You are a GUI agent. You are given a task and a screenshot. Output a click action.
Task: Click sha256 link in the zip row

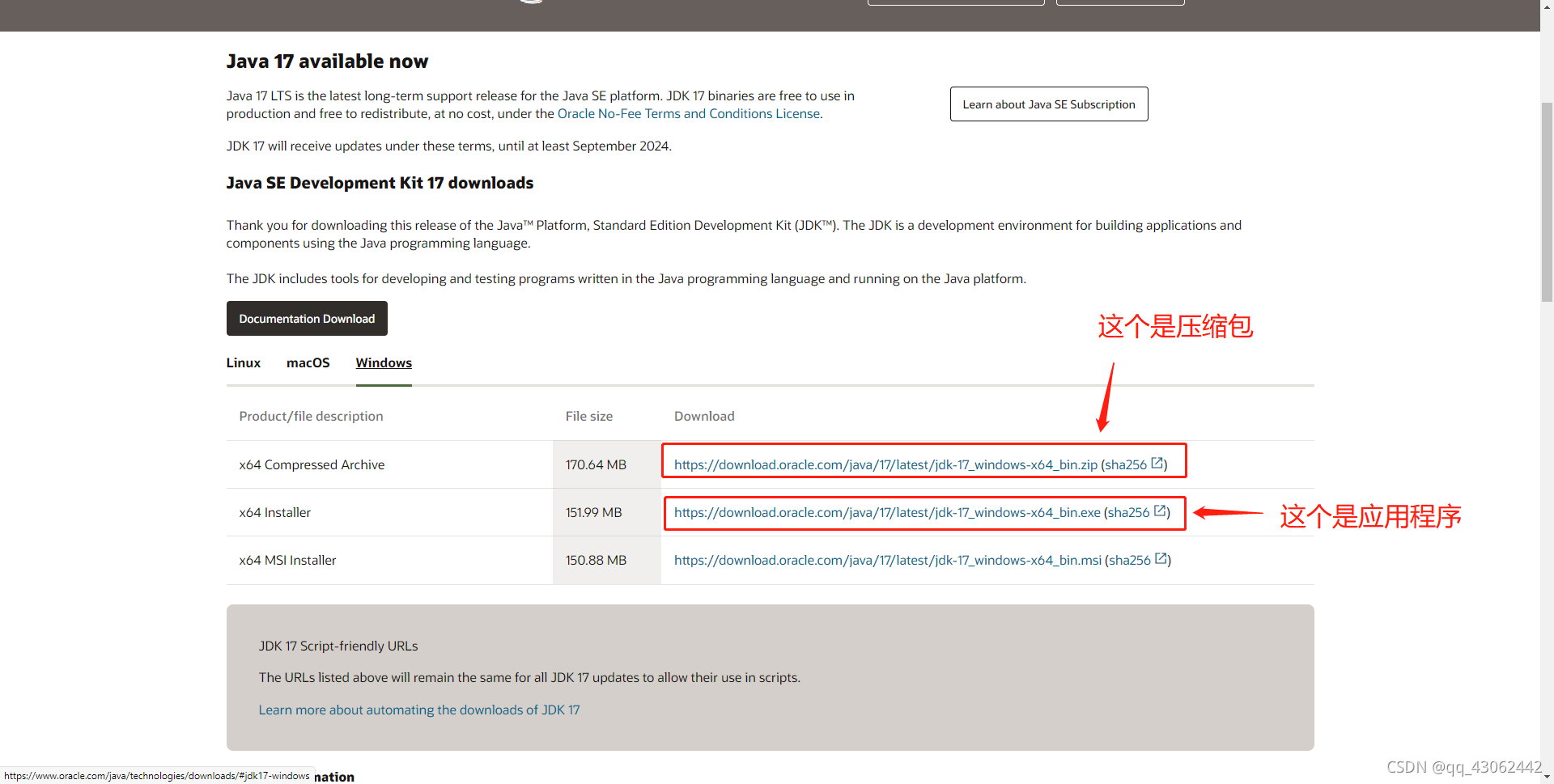(x=1126, y=465)
